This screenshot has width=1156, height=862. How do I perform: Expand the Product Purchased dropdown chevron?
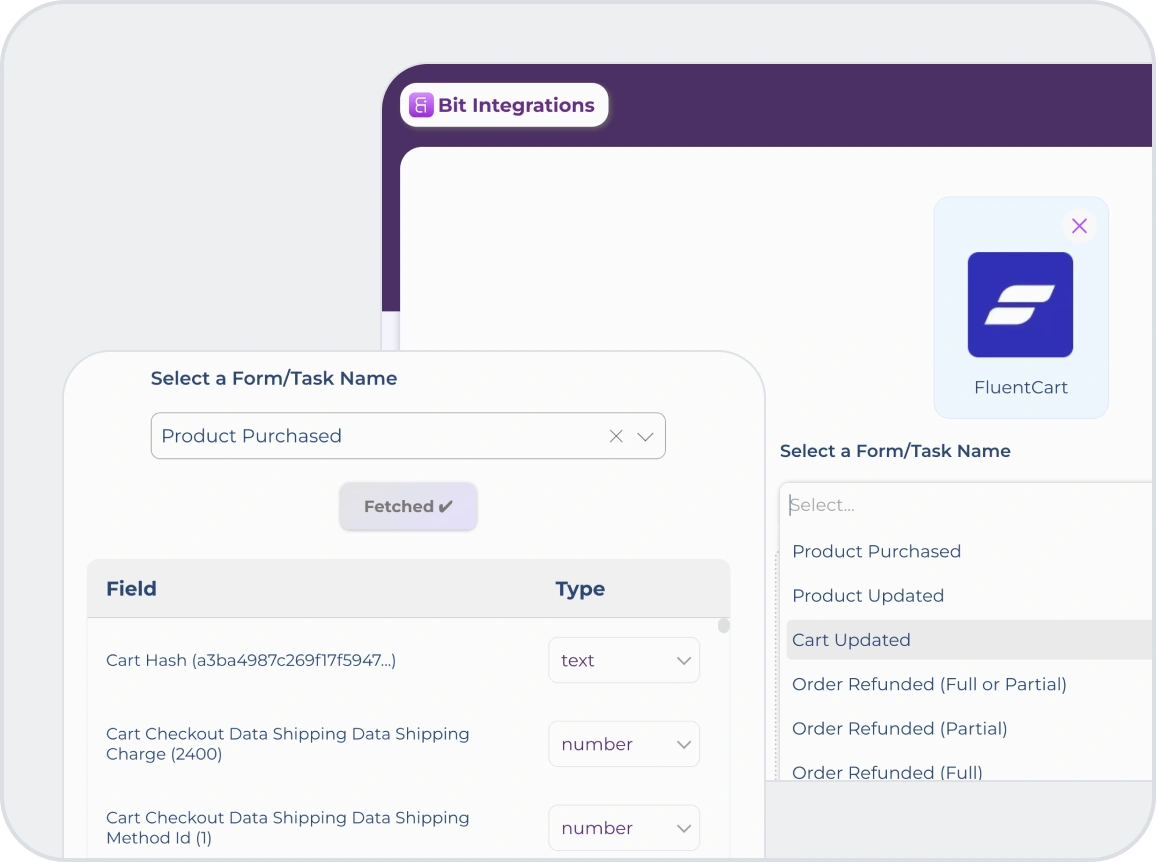pos(645,436)
